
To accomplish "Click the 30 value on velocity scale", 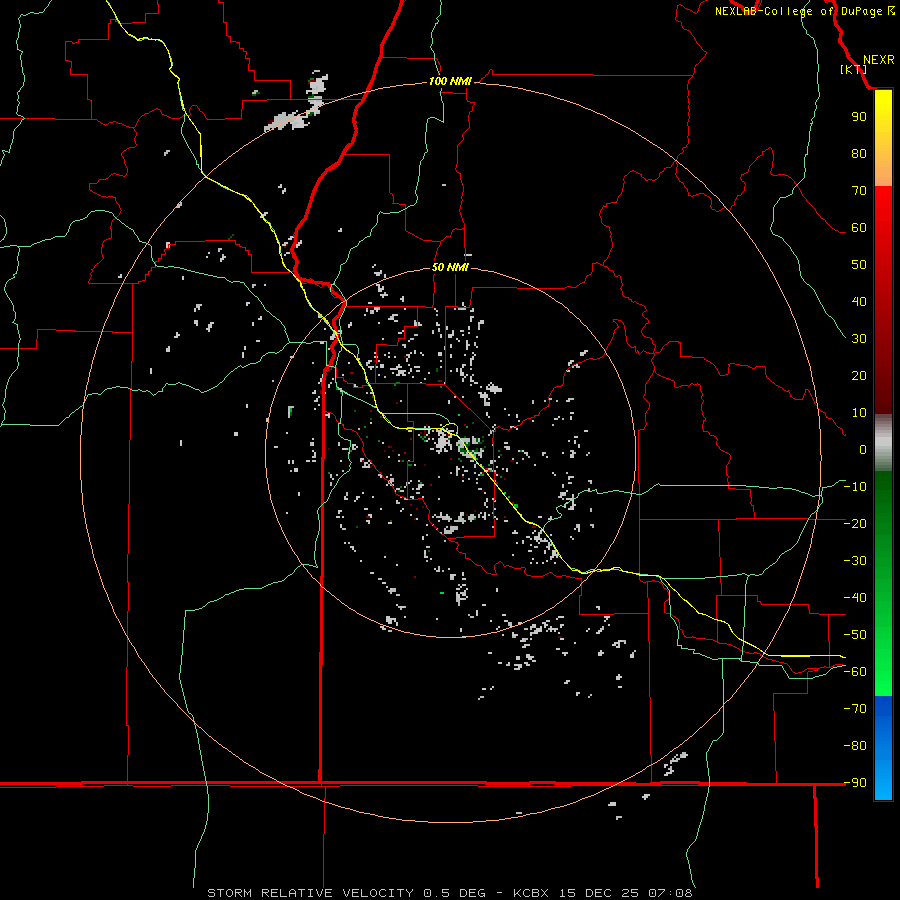I will (859, 339).
